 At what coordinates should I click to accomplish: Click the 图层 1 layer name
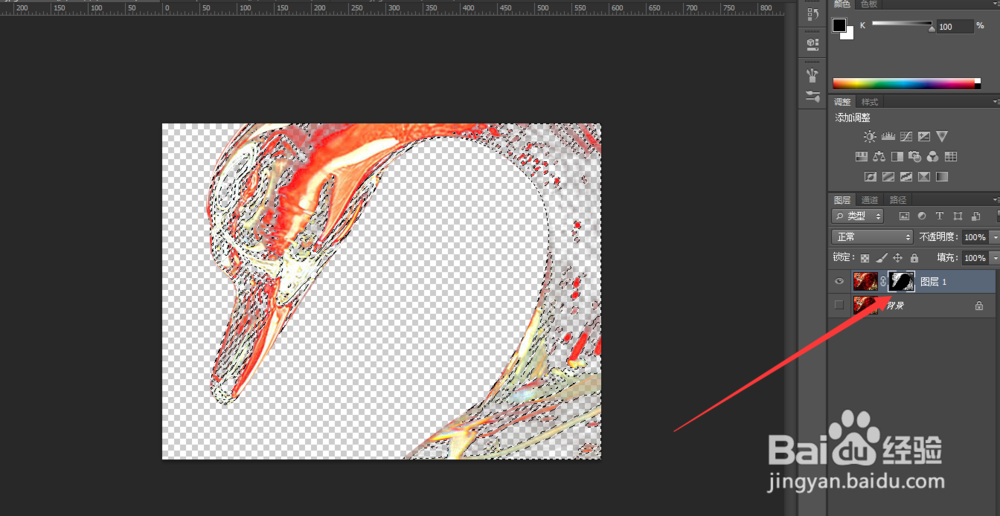[x=933, y=281]
